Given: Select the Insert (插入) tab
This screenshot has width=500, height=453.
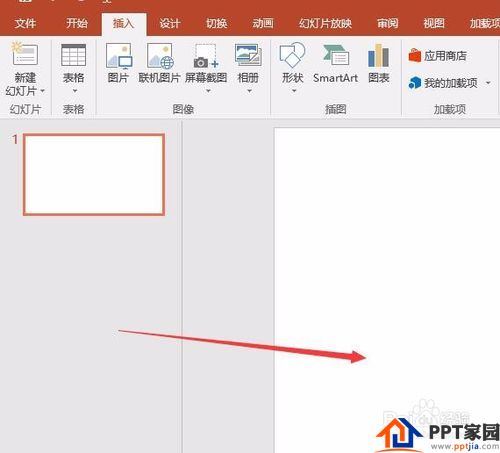Looking at the screenshot, I should coord(124,24).
